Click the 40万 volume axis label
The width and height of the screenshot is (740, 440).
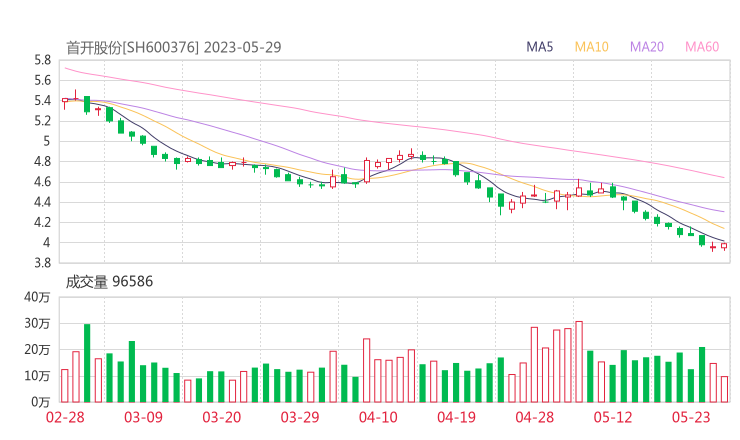37,297
